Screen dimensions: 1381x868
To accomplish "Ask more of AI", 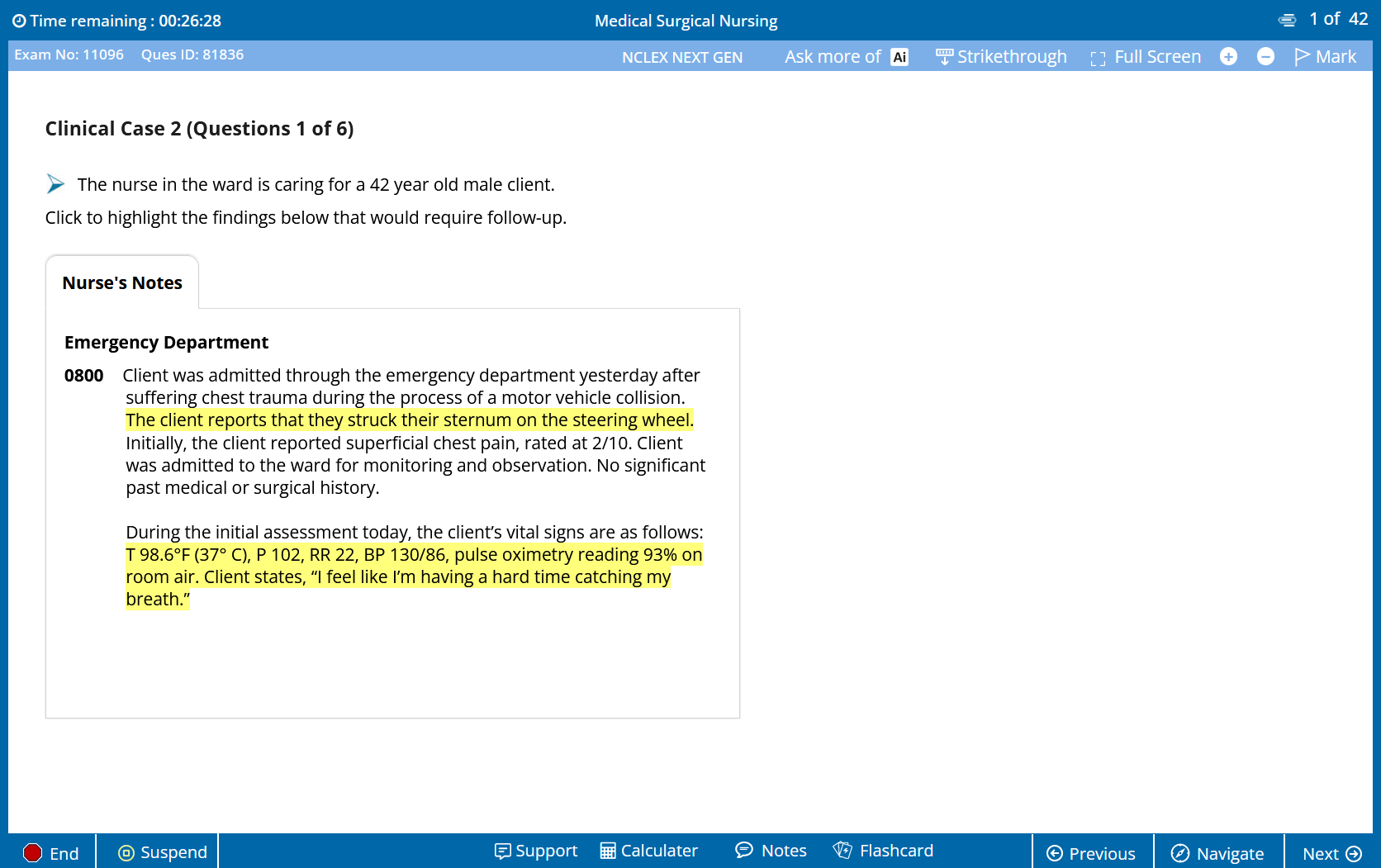I will pos(846,57).
